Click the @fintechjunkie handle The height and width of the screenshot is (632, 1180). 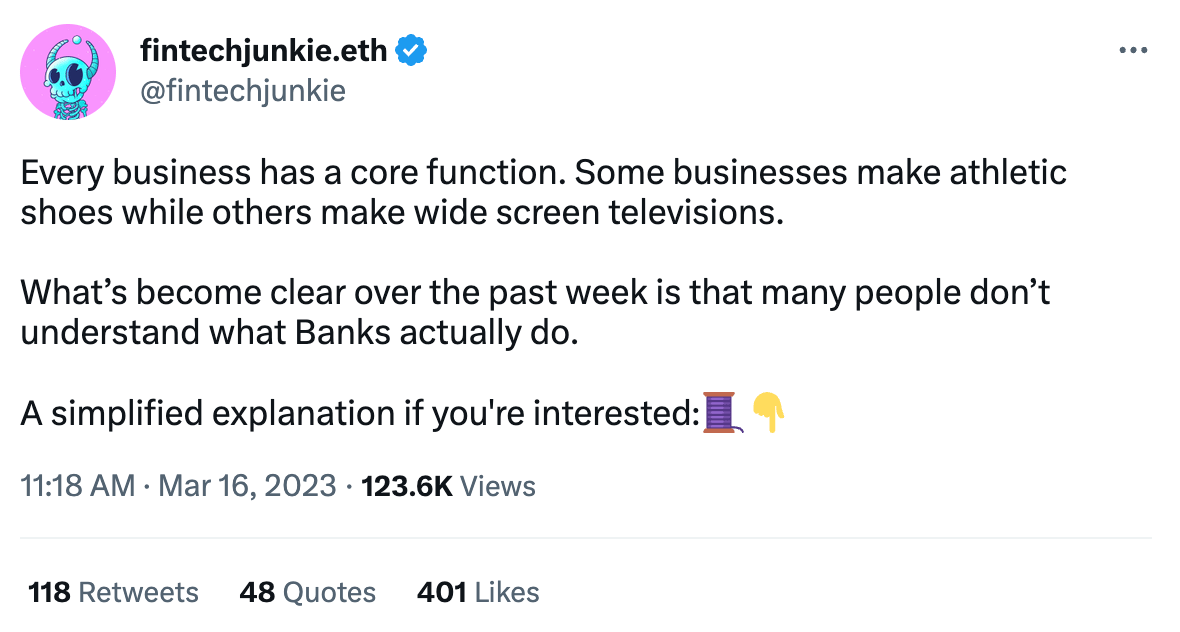click(x=242, y=91)
